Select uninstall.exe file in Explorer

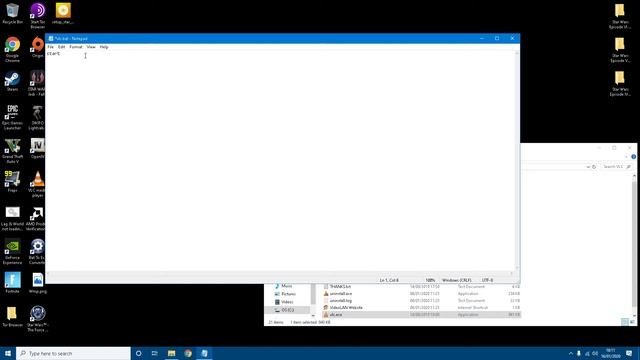coord(422,293)
